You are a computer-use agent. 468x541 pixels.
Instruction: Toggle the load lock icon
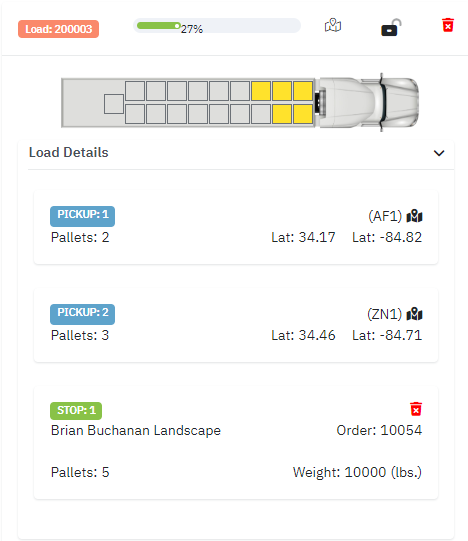391,27
